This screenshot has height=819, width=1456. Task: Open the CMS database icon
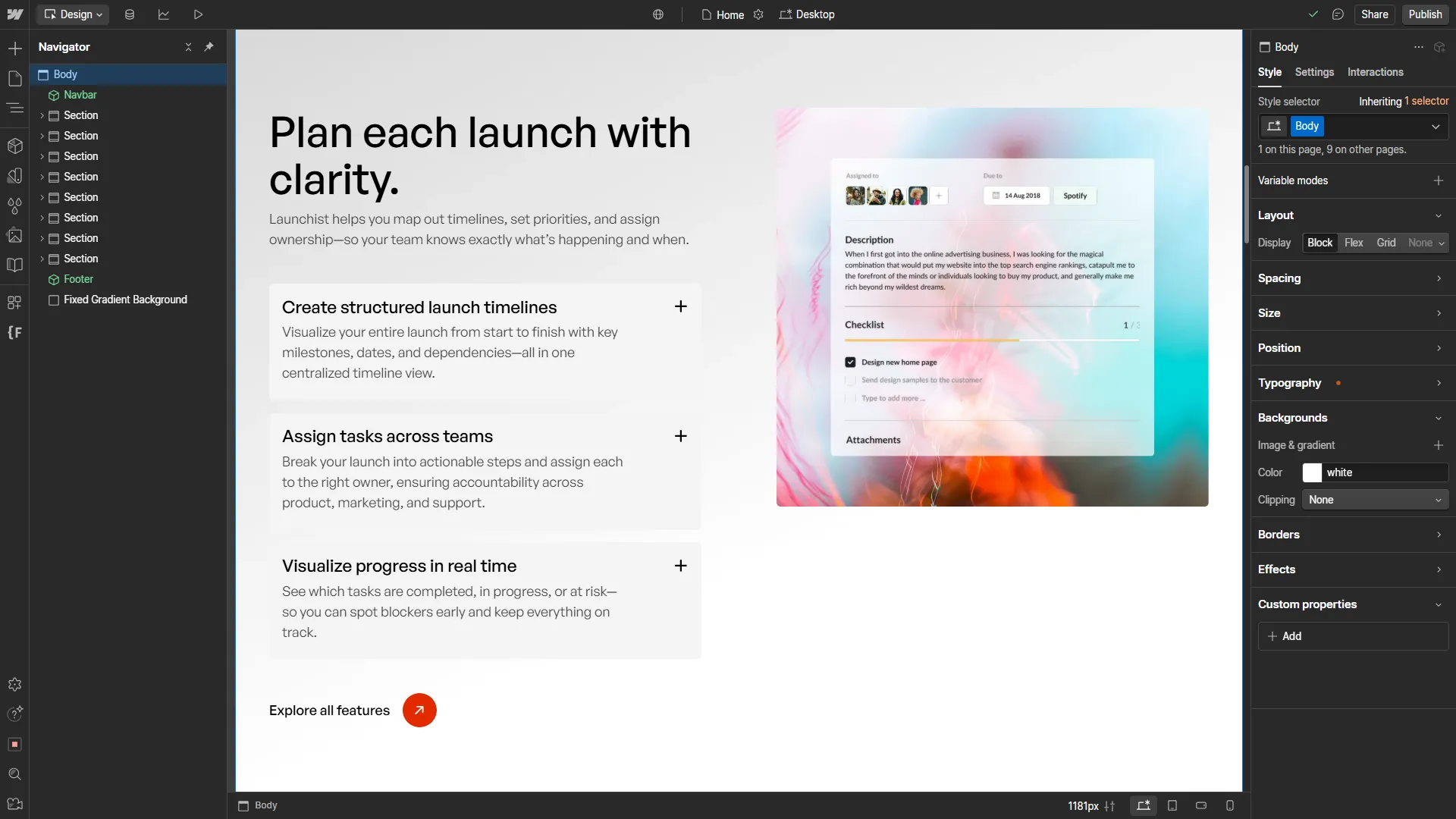(130, 14)
